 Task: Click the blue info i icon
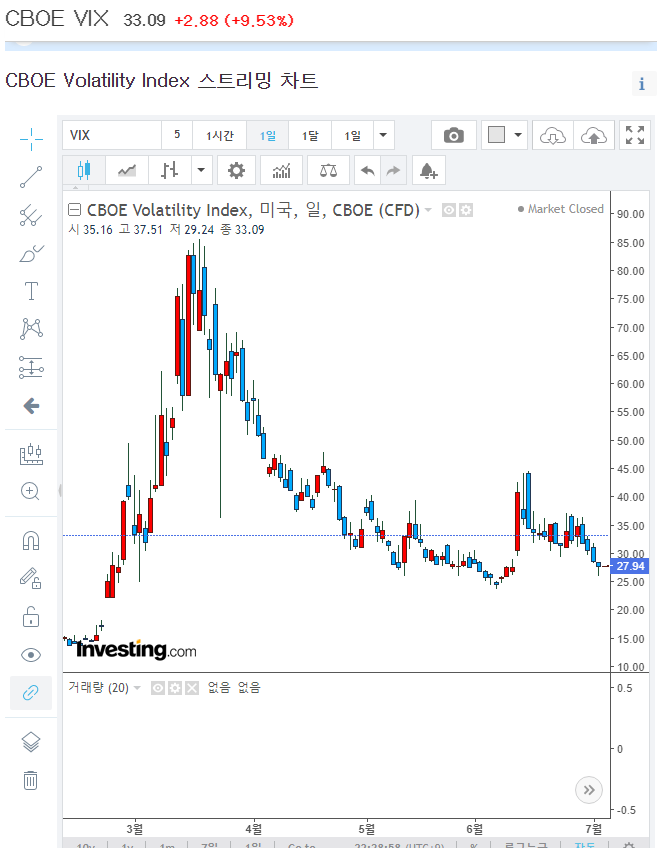tap(642, 84)
